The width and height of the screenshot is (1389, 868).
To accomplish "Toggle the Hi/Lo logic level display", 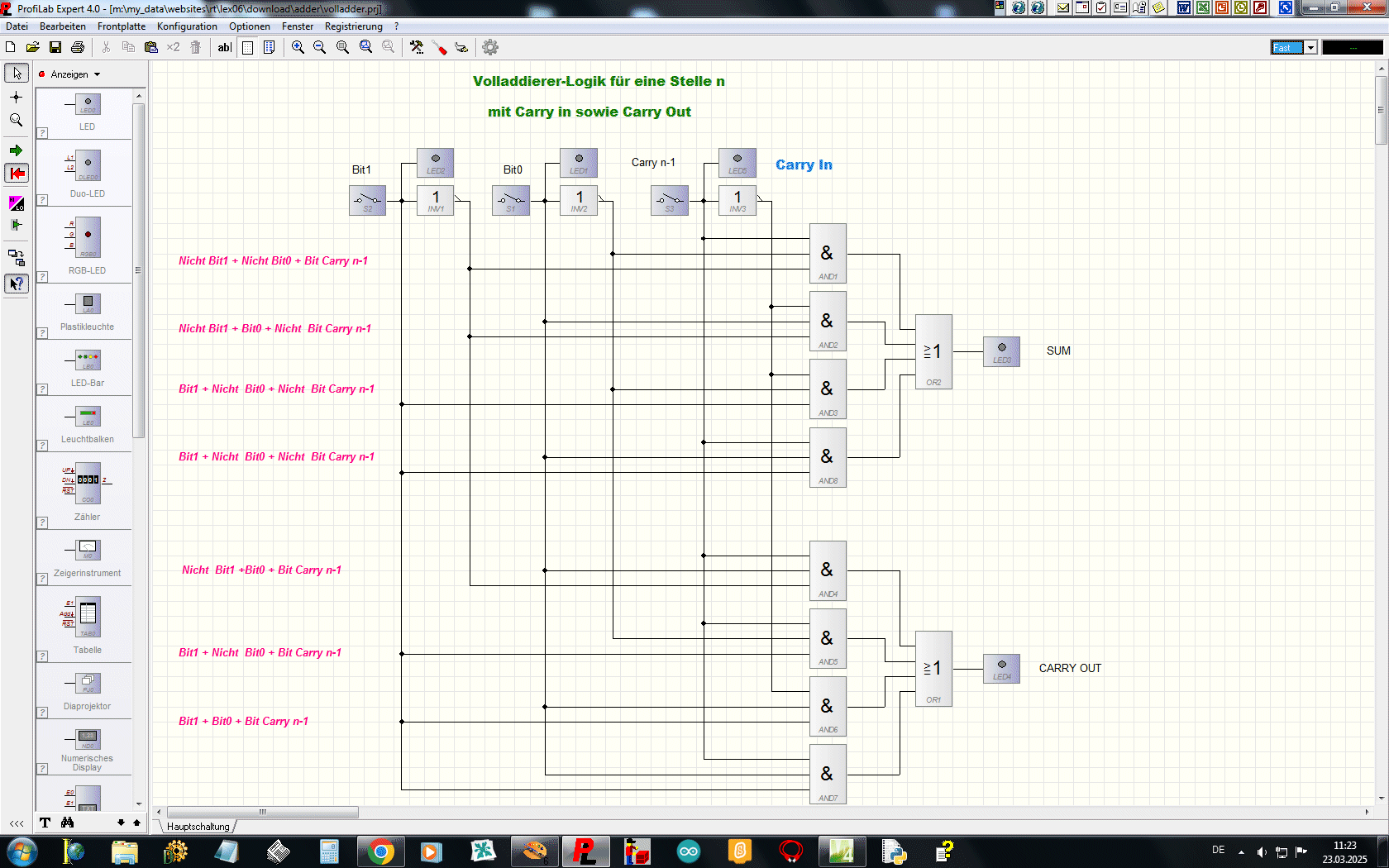I will (x=17, y=203).
